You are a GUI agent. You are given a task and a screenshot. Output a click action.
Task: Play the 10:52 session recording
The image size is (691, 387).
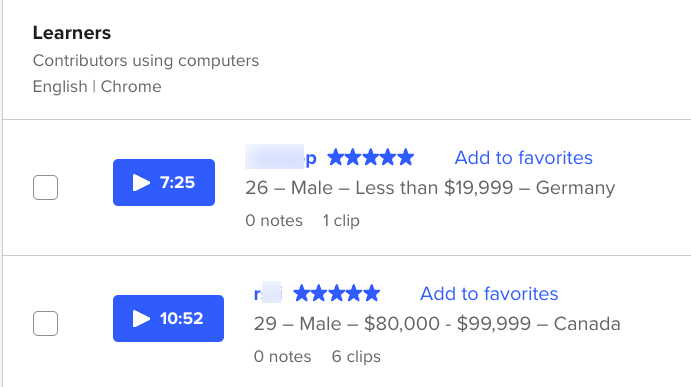point(168,318)
